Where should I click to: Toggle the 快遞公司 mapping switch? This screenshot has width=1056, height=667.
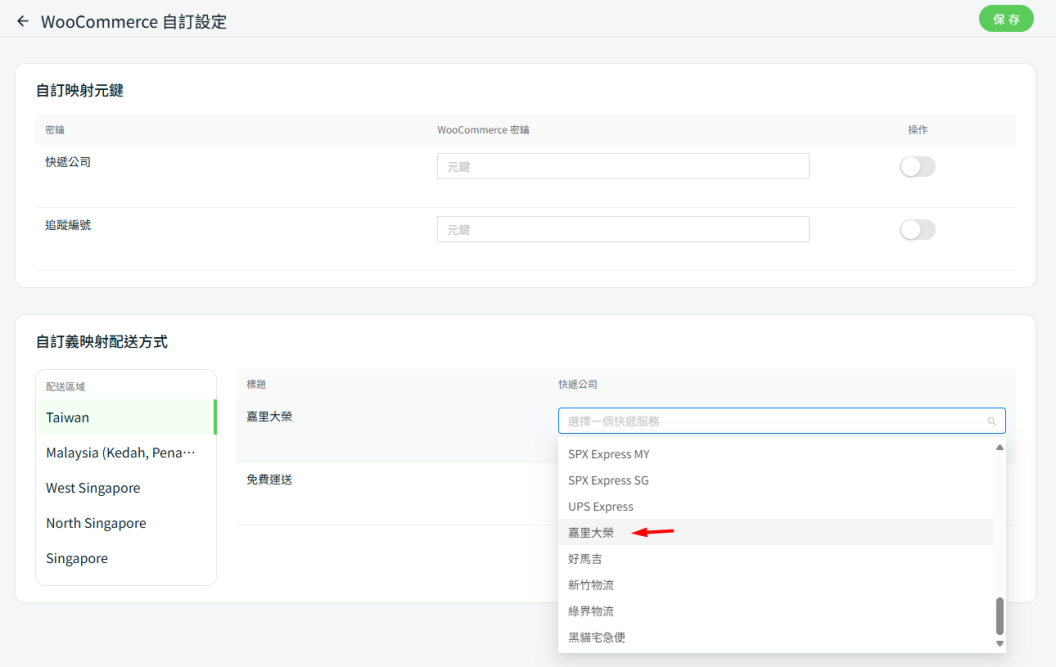pyautogui.click(x=917, y=167)
